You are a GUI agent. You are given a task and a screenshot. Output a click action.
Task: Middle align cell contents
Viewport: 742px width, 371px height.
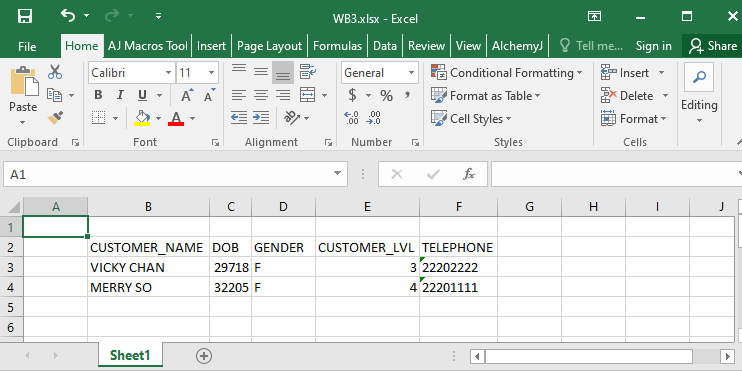(261, 72)
